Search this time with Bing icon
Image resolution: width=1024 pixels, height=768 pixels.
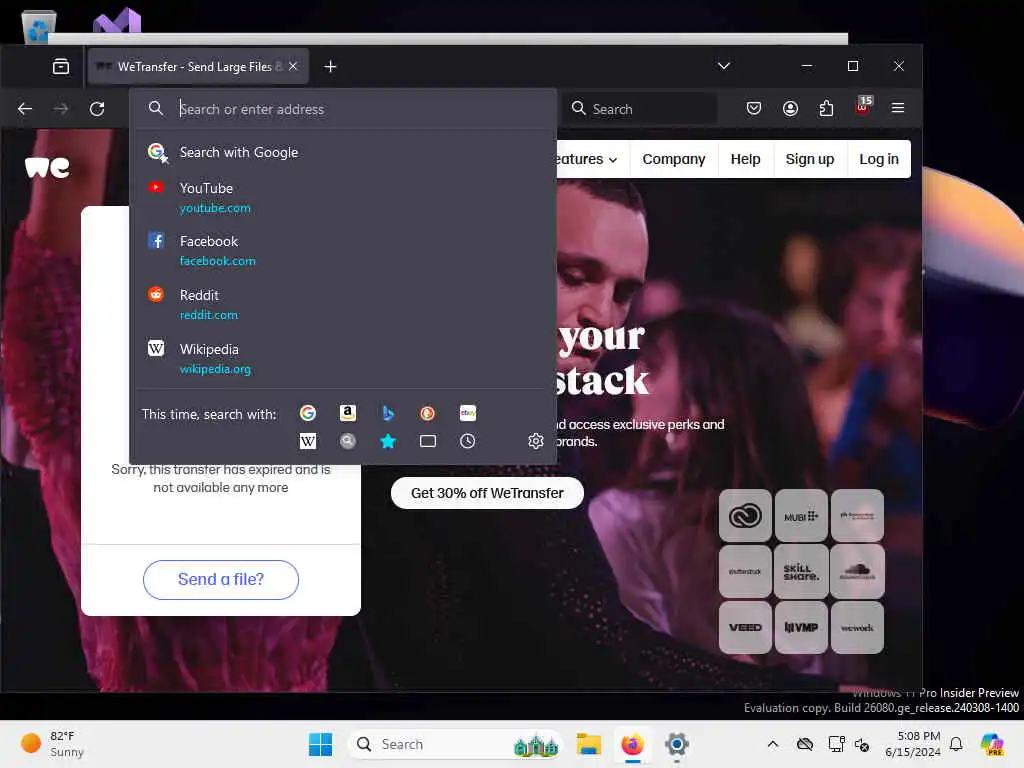[x=388, y=413]
